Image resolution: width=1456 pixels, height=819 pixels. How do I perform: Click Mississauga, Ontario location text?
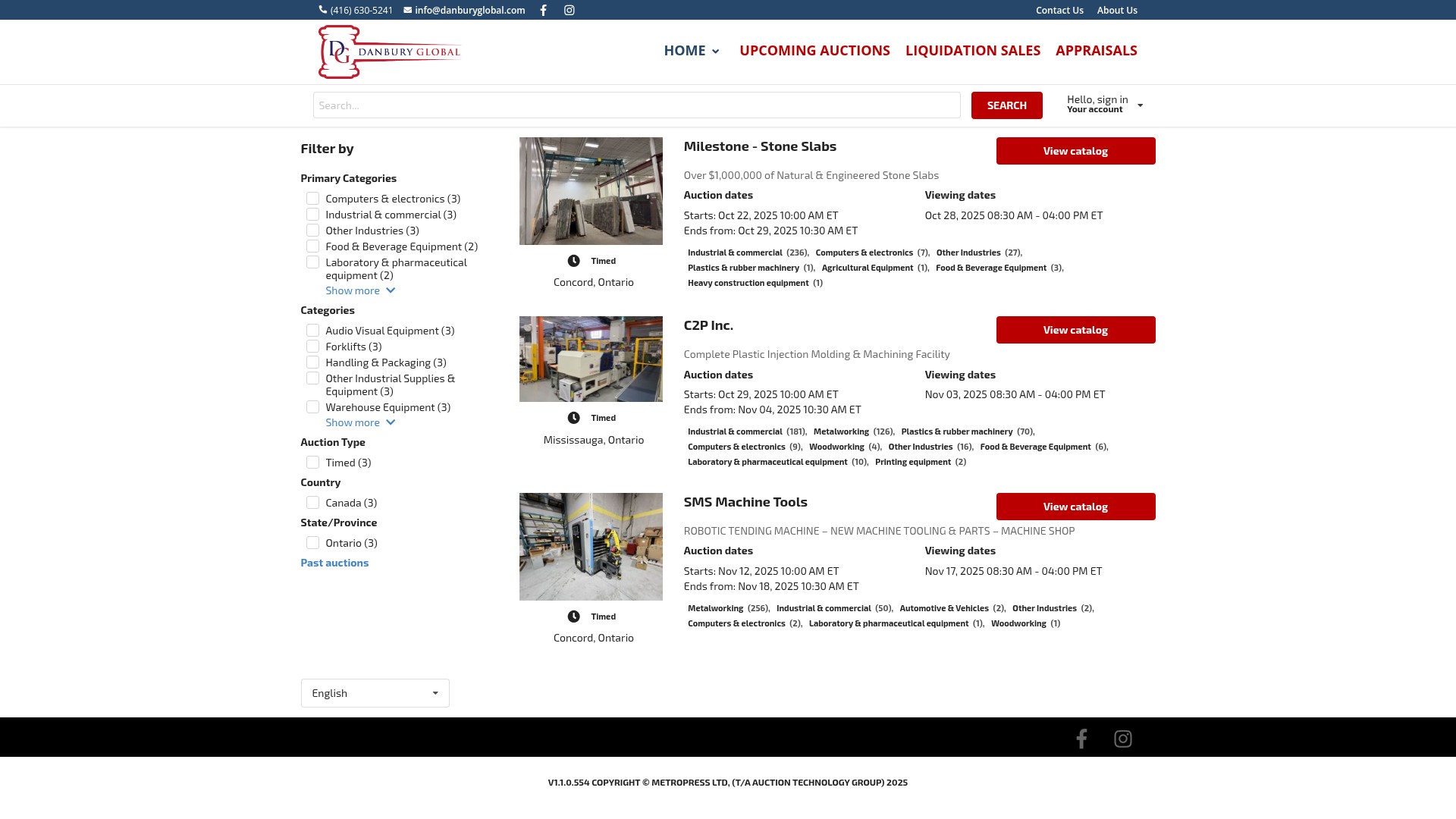click(x=594, y=440)
